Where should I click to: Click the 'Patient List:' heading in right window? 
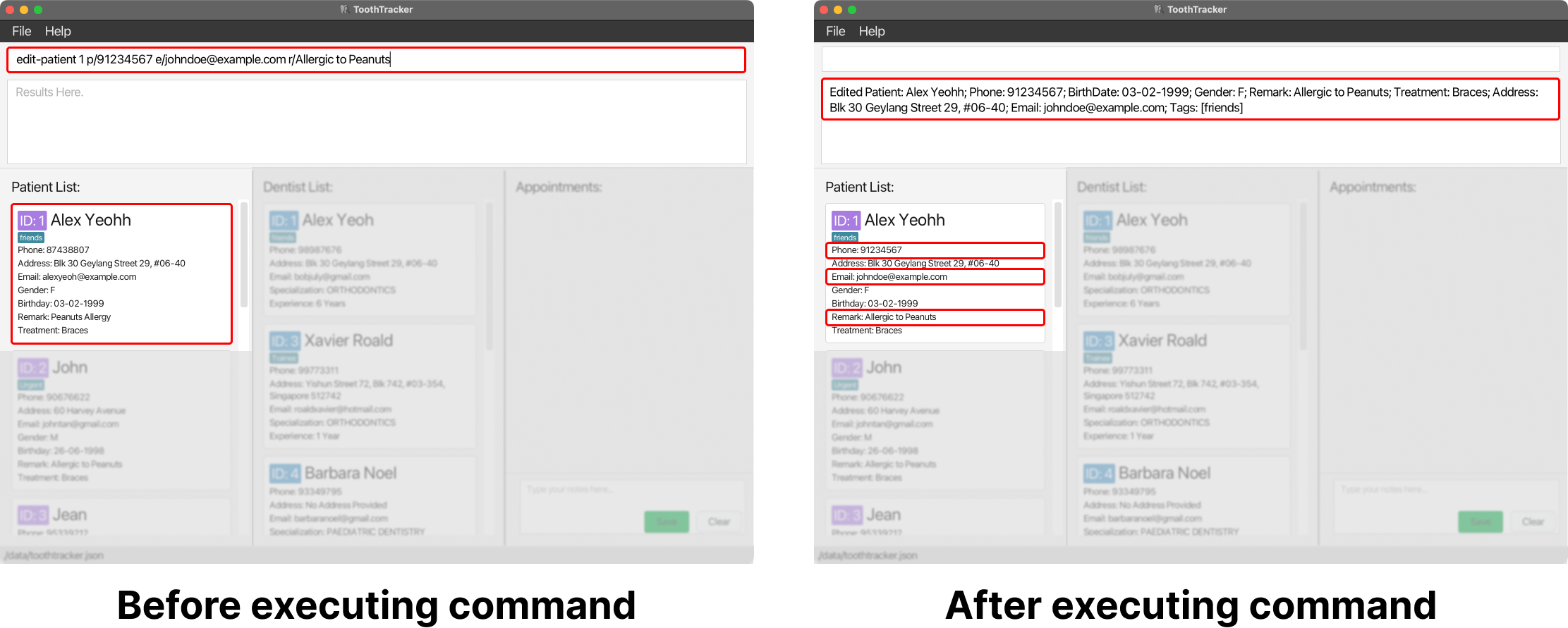[860, 187]
